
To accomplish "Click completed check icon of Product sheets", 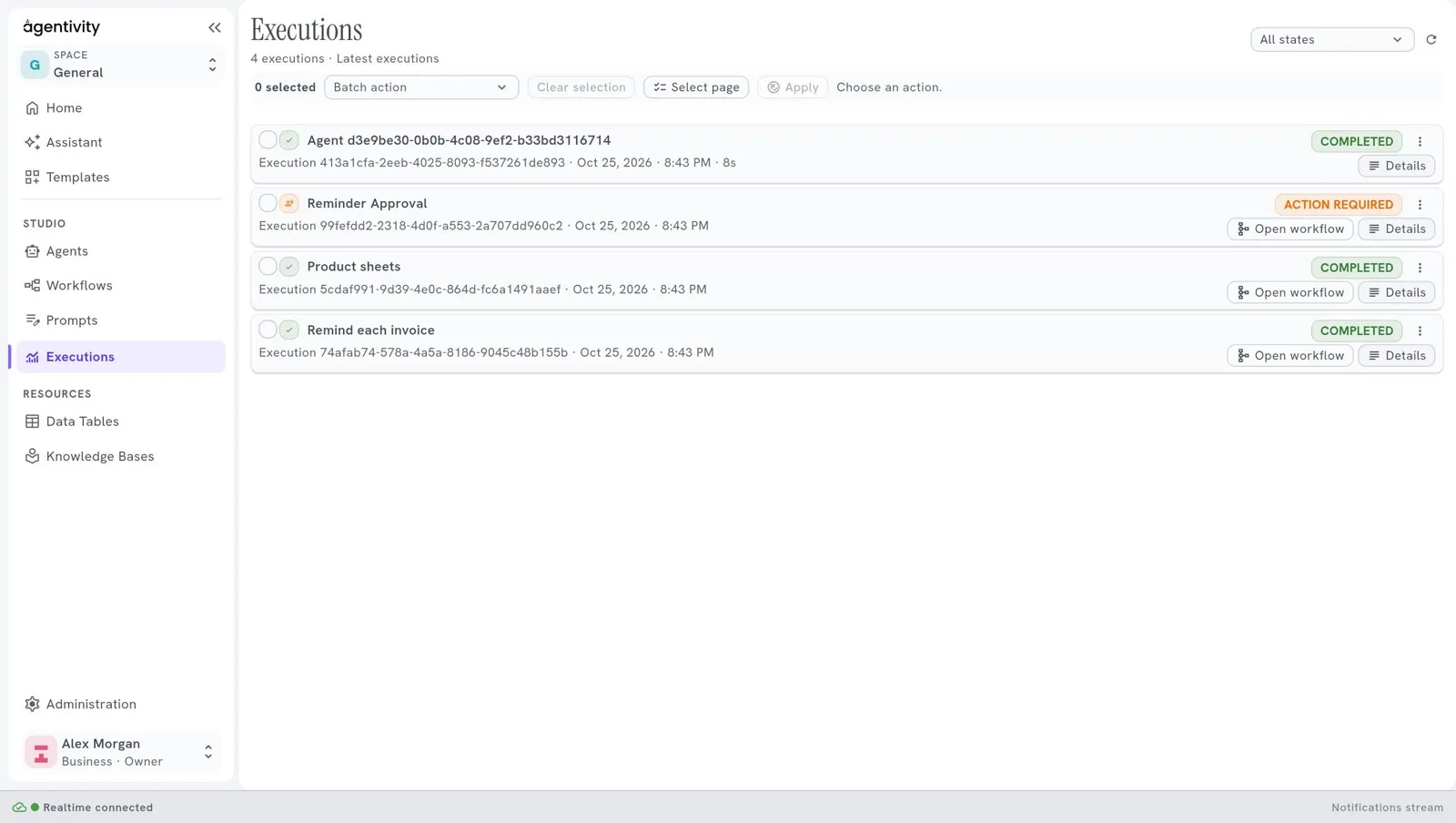I will [x=289, y=267].
